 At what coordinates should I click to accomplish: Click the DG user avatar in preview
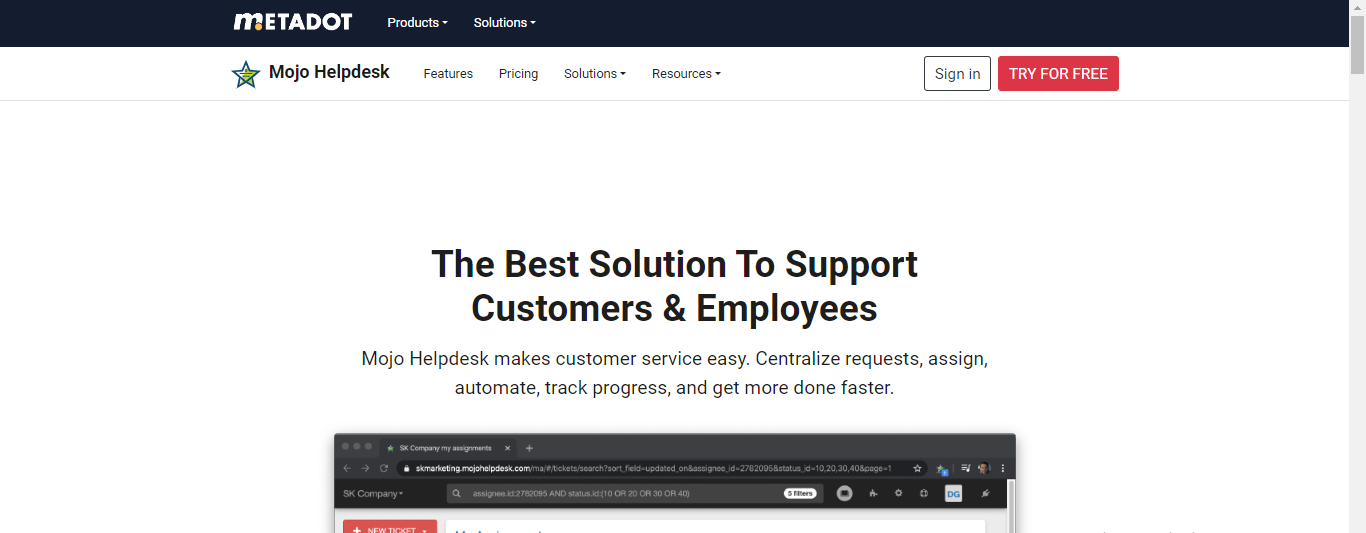(953, 493)
